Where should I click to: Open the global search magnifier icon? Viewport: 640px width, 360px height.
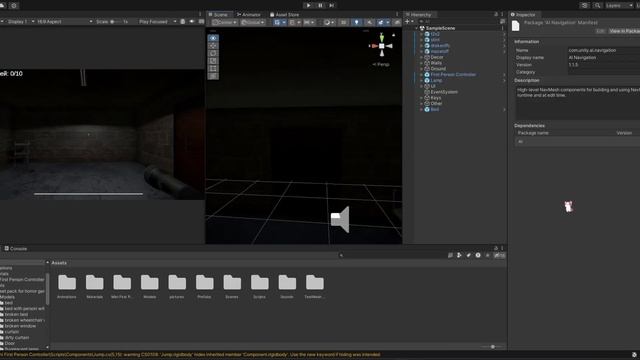(x=598, y=5)
